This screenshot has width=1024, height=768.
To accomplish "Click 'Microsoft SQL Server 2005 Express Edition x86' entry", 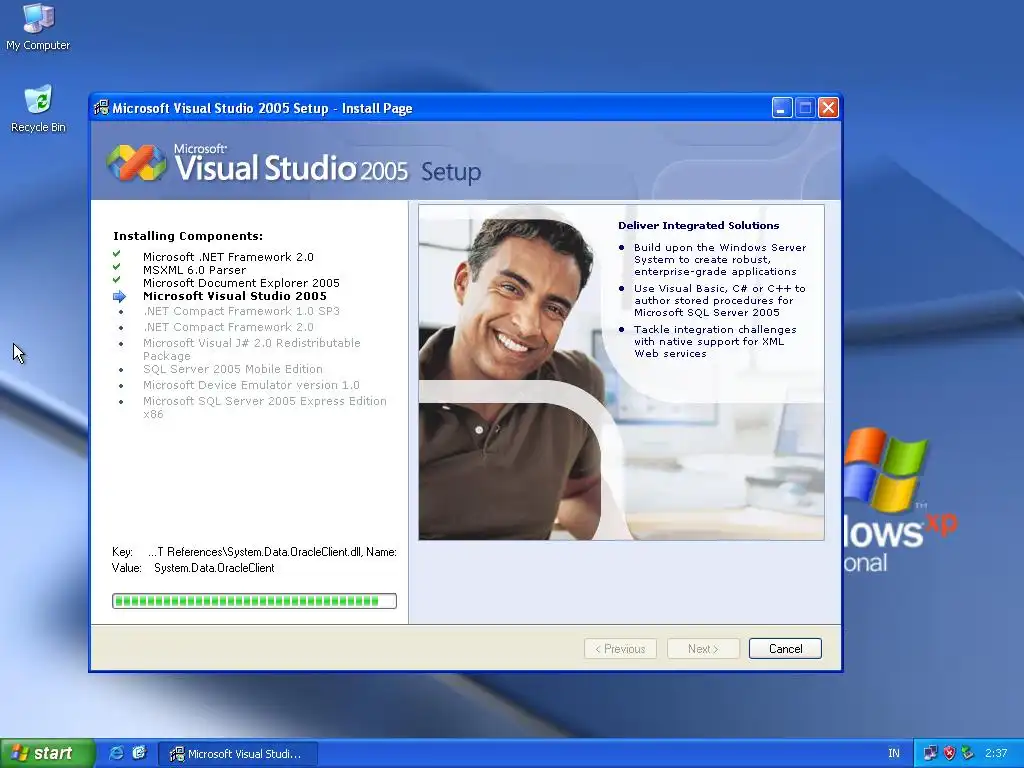I will [264, 408].
